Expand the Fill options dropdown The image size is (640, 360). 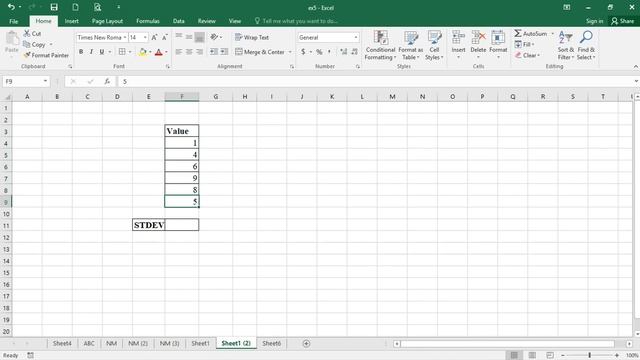(533, 44)
